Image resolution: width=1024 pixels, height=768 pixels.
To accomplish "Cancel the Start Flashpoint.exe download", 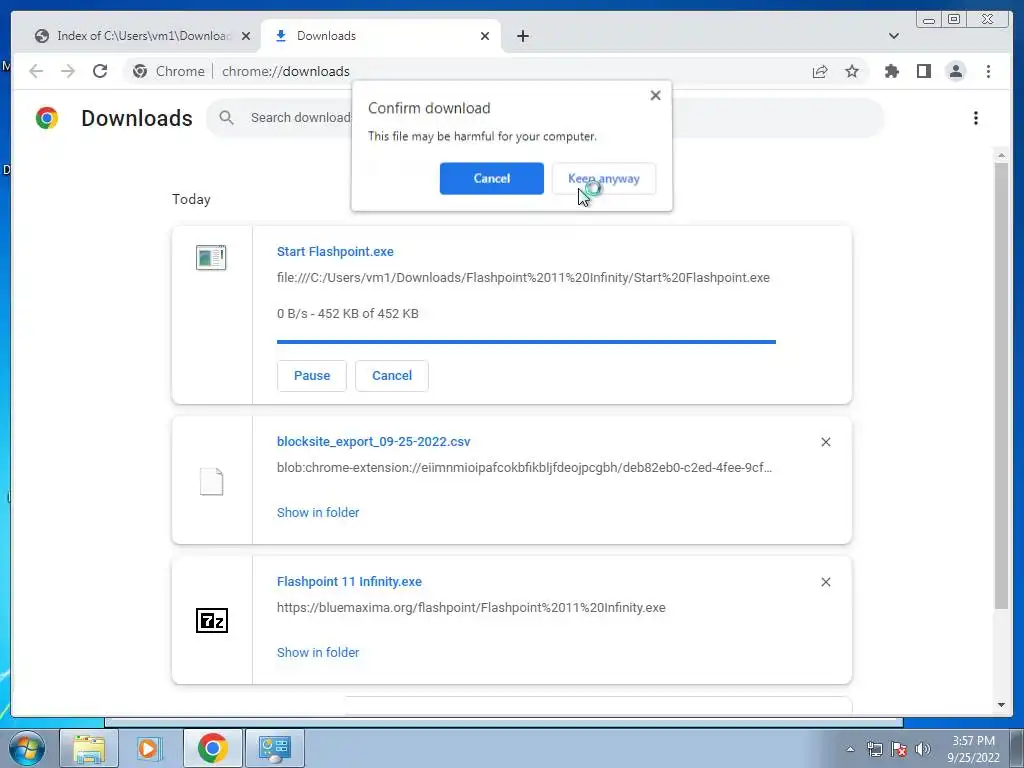I will (392, 376).
